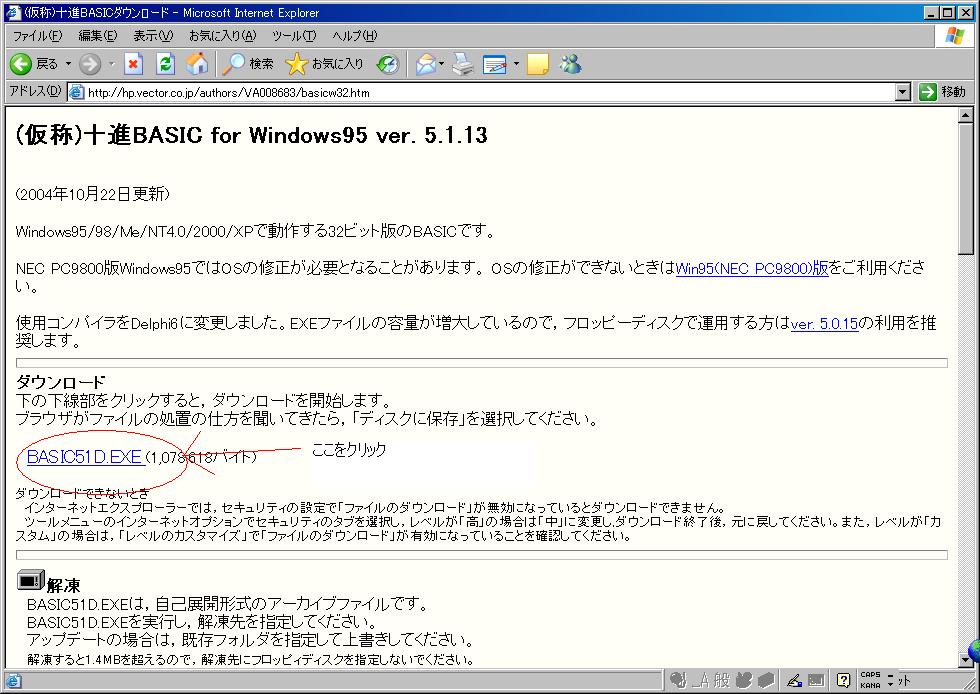
Task: Follow the Win95(NEC PC9800)版 link
Action: click(752, 268)
